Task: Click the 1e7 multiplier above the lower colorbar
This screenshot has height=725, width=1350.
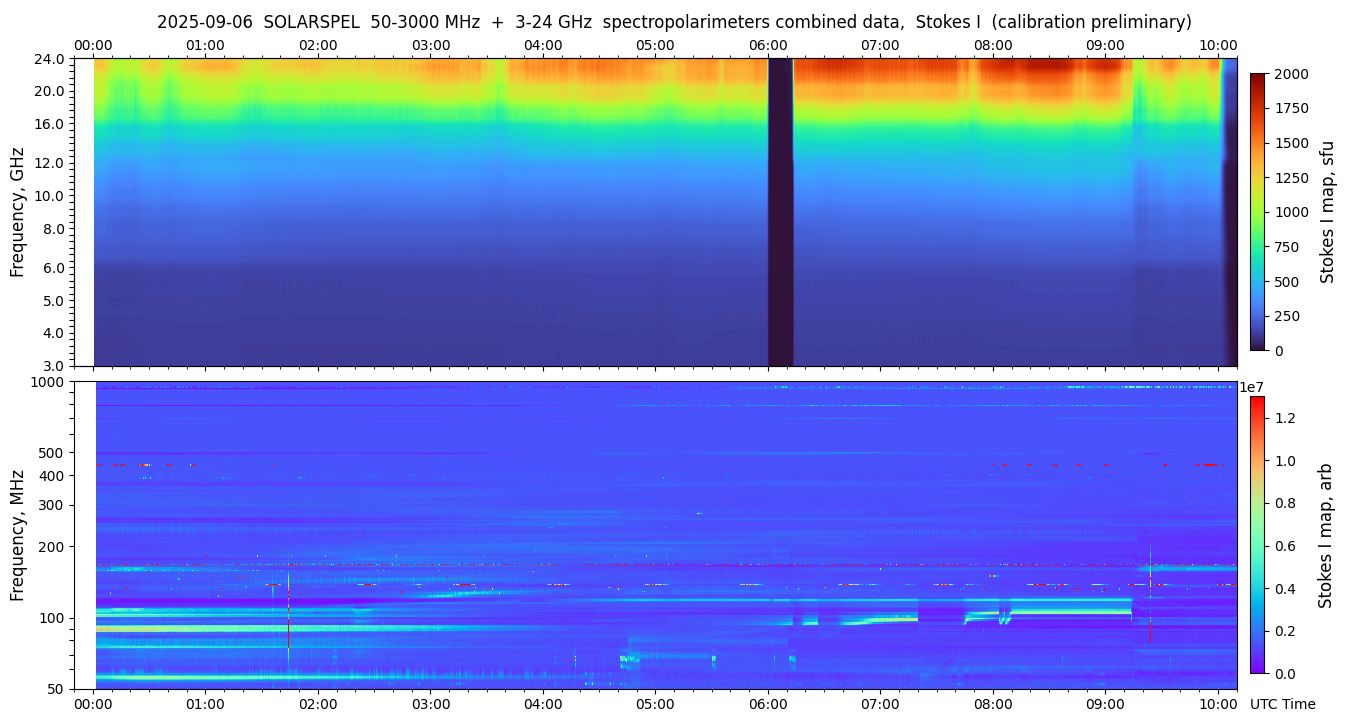Action: (1252, 387)
